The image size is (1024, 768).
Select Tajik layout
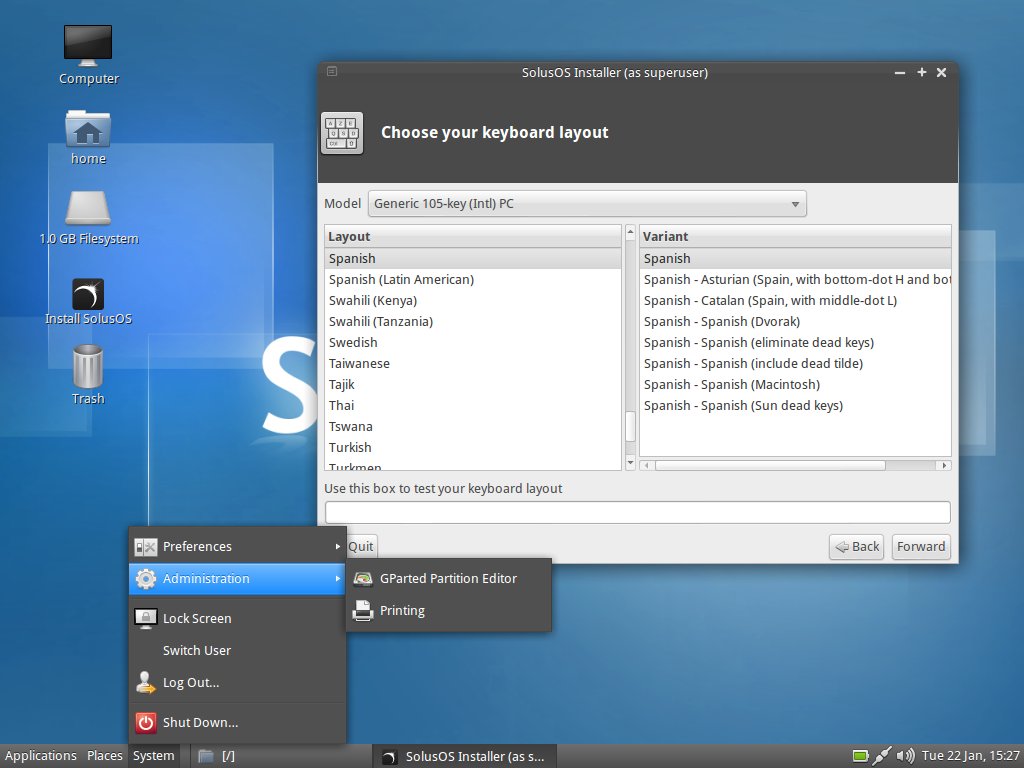(x=473, y=385)
